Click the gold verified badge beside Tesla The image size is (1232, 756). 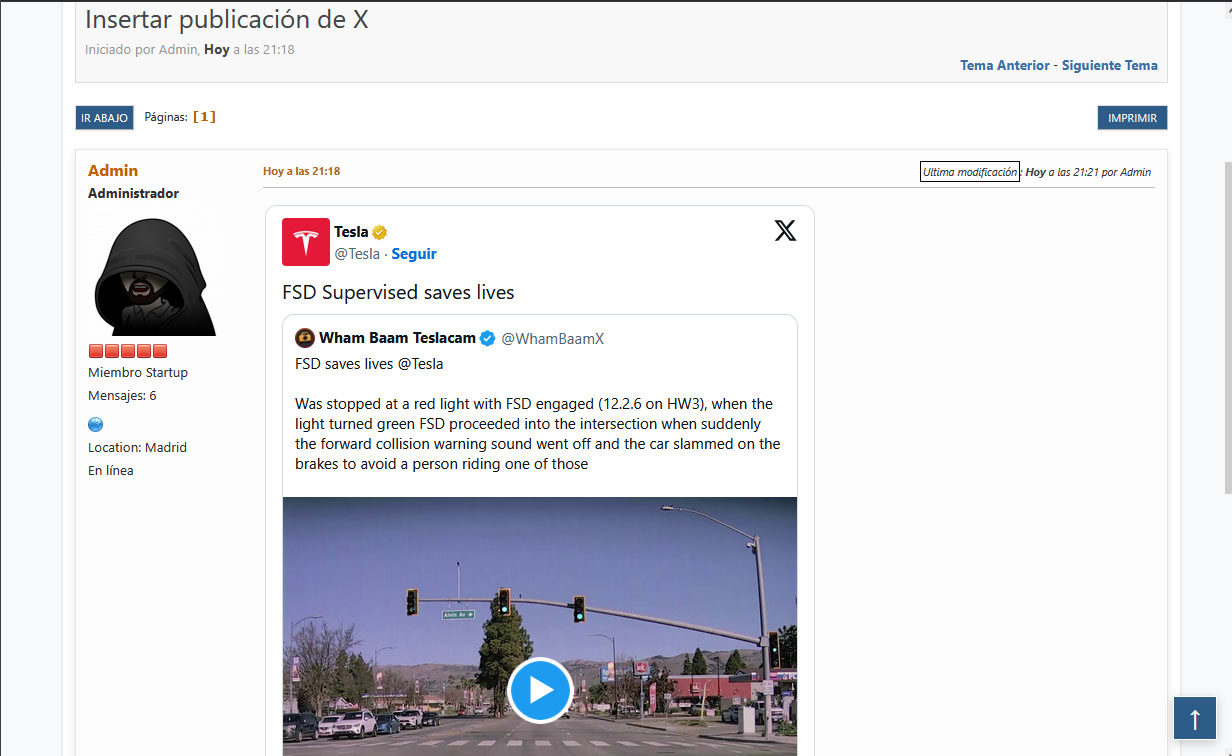point(380,232)
